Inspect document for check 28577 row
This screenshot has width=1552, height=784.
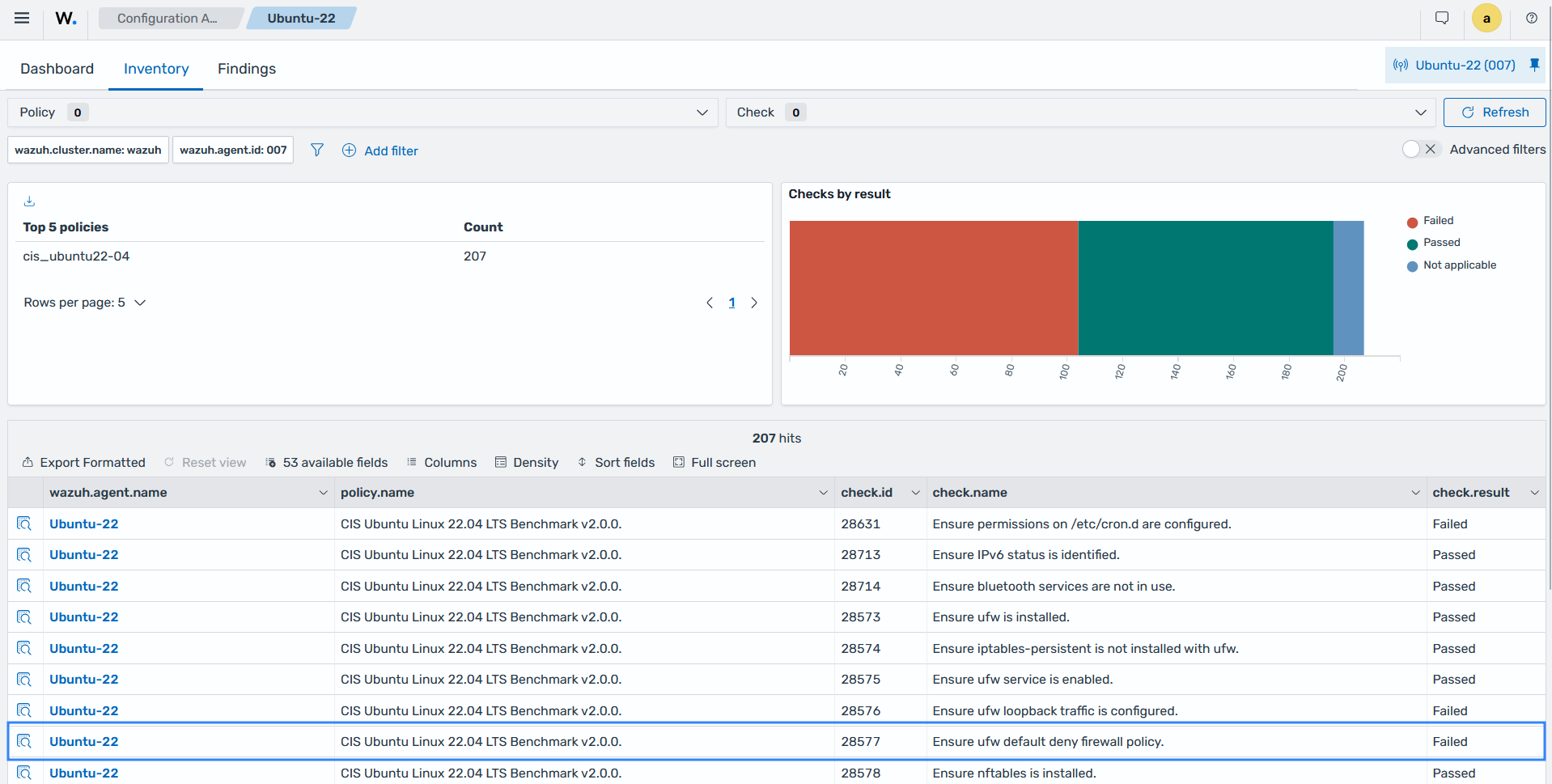pos(24,741)
